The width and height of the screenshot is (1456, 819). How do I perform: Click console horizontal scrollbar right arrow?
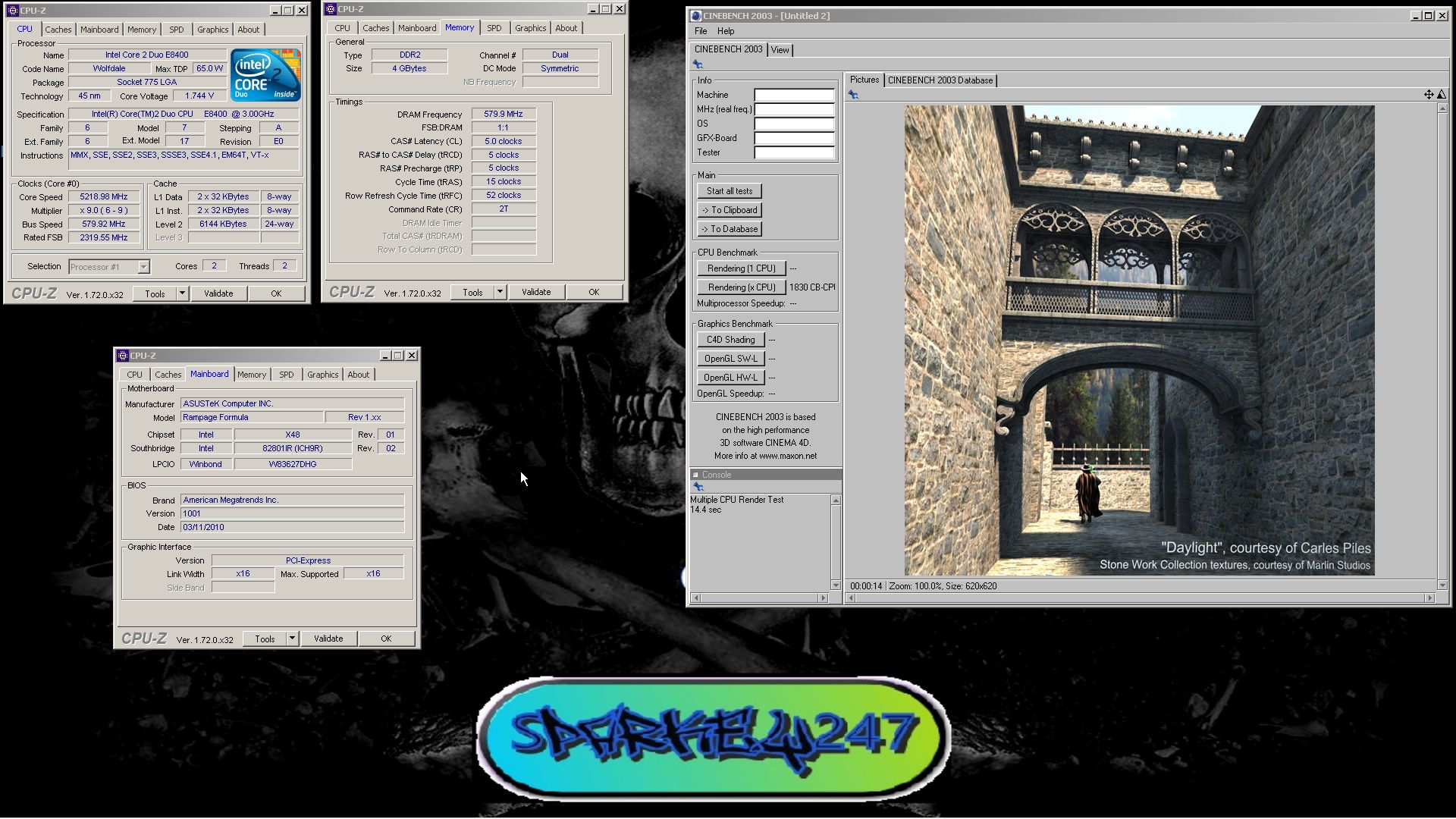click(x=824, y=598)
